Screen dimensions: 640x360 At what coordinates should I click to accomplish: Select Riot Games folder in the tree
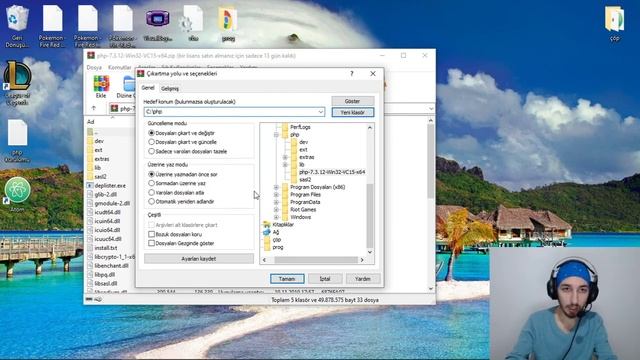tap(299, 209)
